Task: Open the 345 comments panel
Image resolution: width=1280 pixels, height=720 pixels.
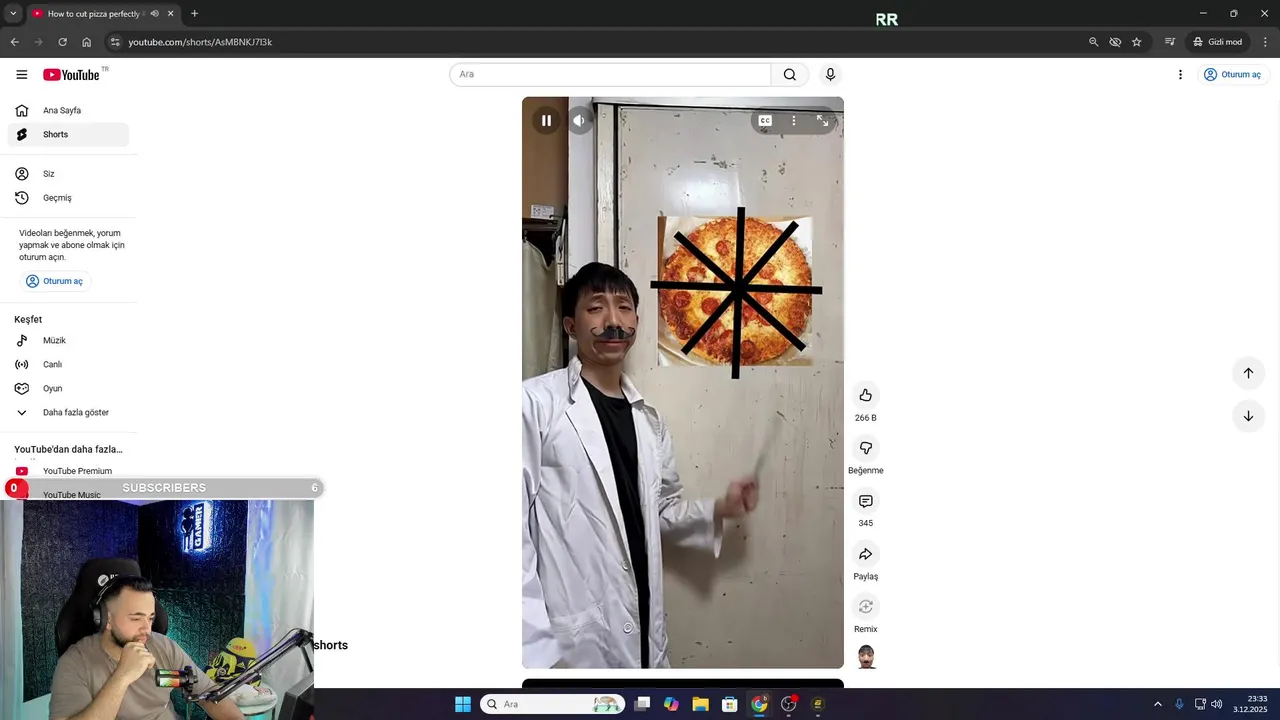Action: 866,501
